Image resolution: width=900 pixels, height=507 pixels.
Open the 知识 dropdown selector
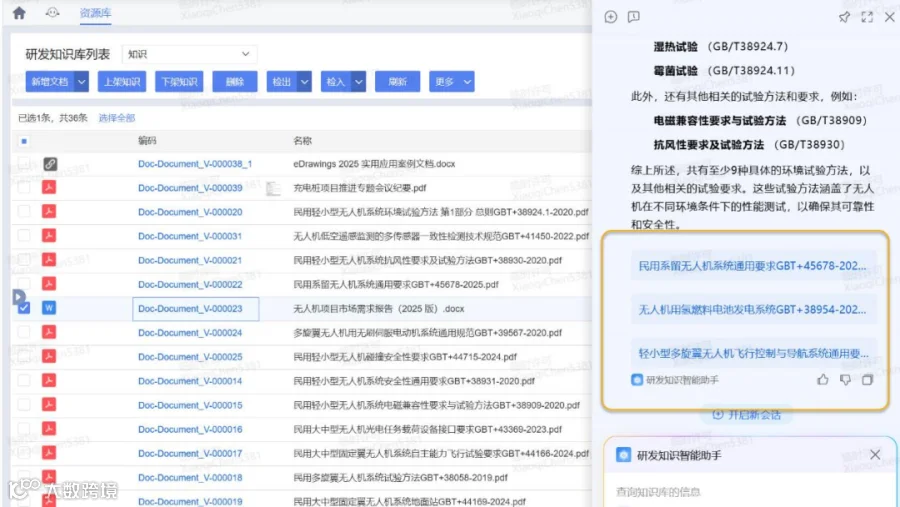tap(189, 54)
